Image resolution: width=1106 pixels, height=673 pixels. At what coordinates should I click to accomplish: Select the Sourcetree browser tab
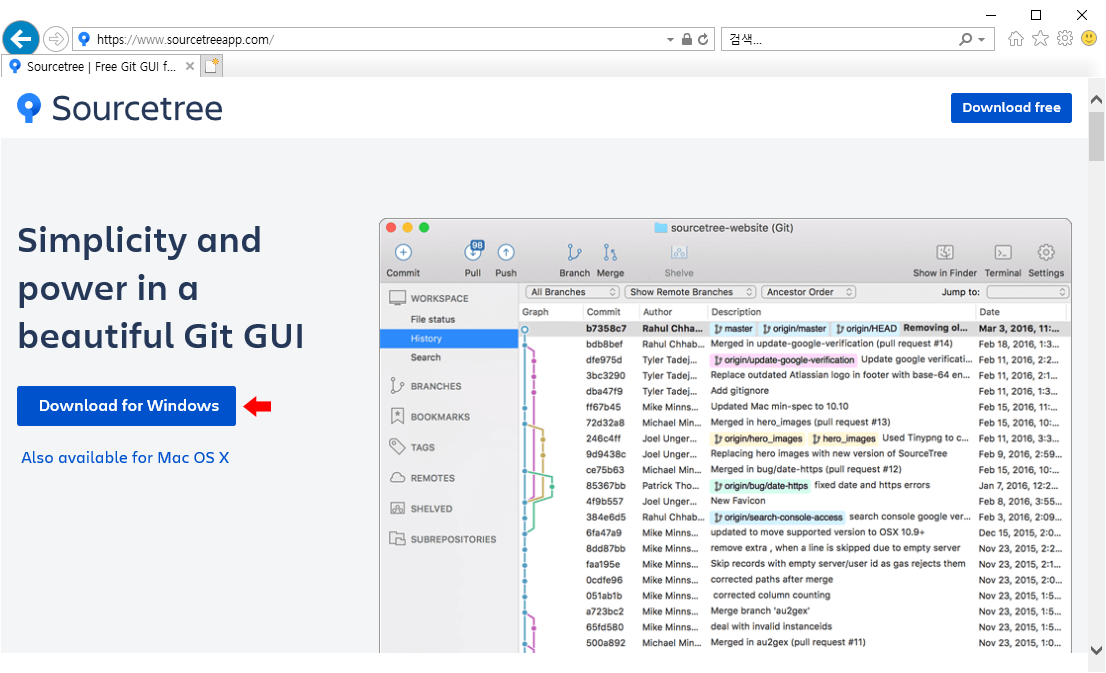pos(101,66)
